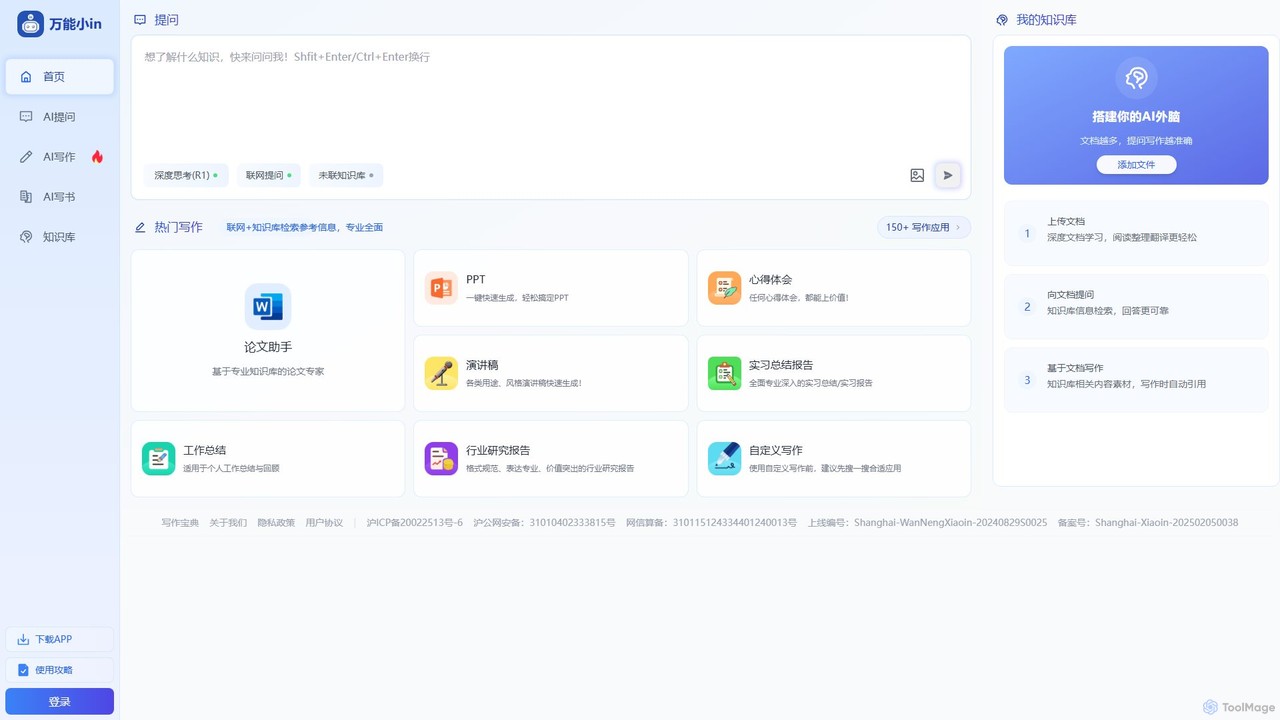This screenshot has width=1280, height=720.
Task: Click into the question input text area
Action: (551, 100)
